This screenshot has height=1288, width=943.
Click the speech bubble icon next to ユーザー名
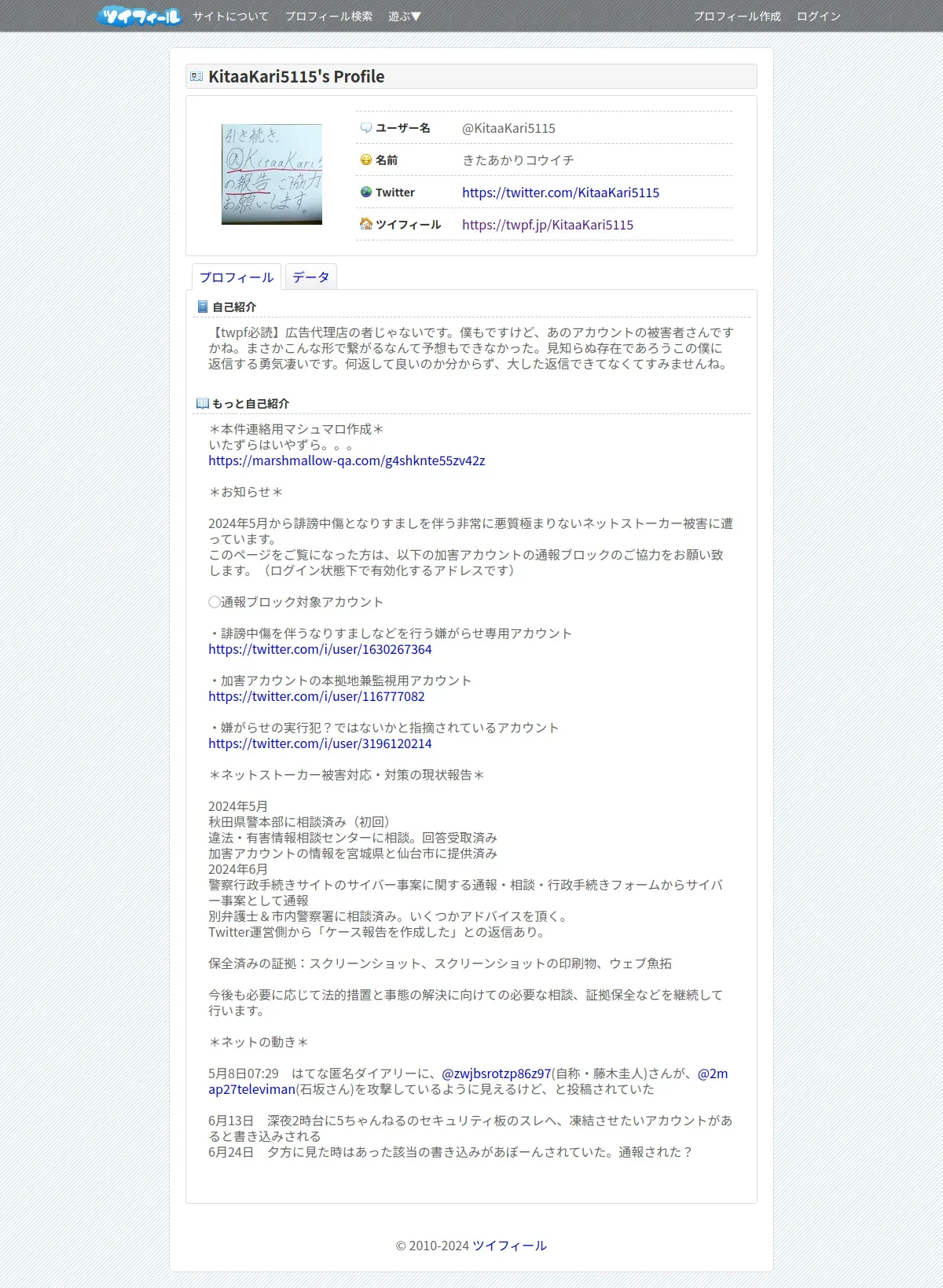point(365,127)
